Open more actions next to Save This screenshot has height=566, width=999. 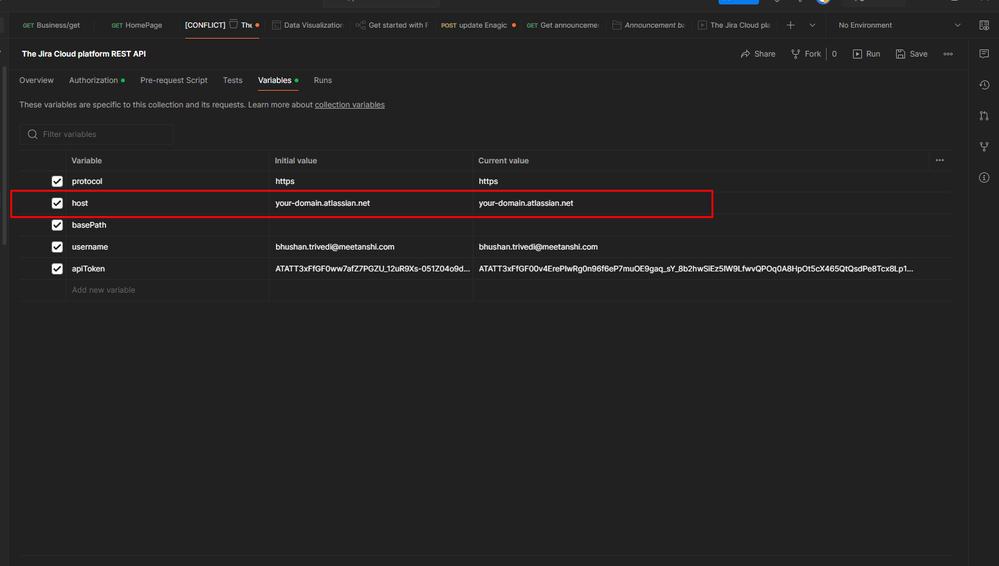pyautogui.click(x=948, y=54)
